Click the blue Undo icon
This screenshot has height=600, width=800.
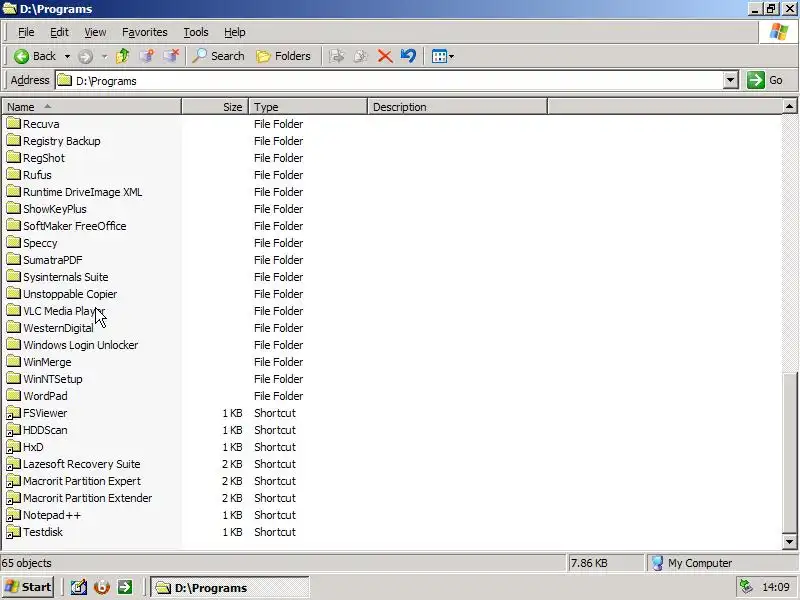pyautogui.click(x=408, y=56)
